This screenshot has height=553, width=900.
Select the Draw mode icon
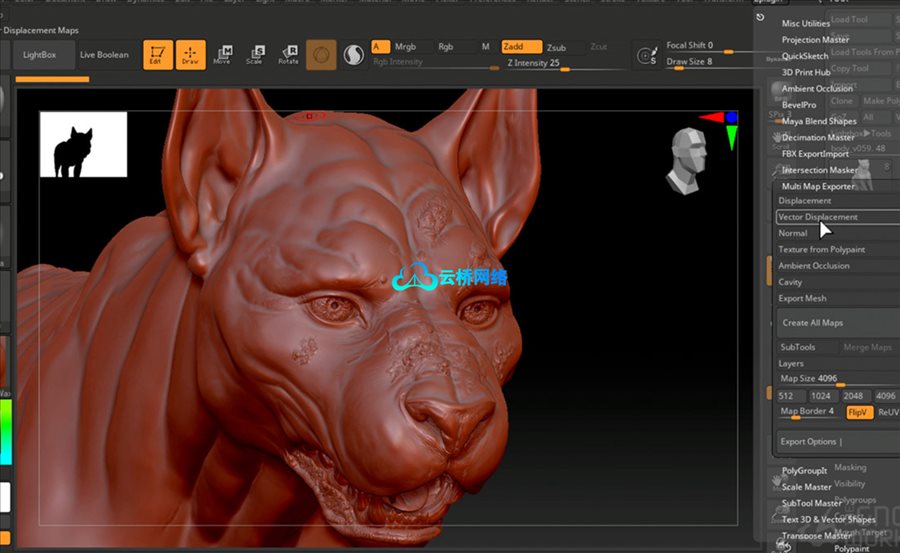tap(190, 55)
